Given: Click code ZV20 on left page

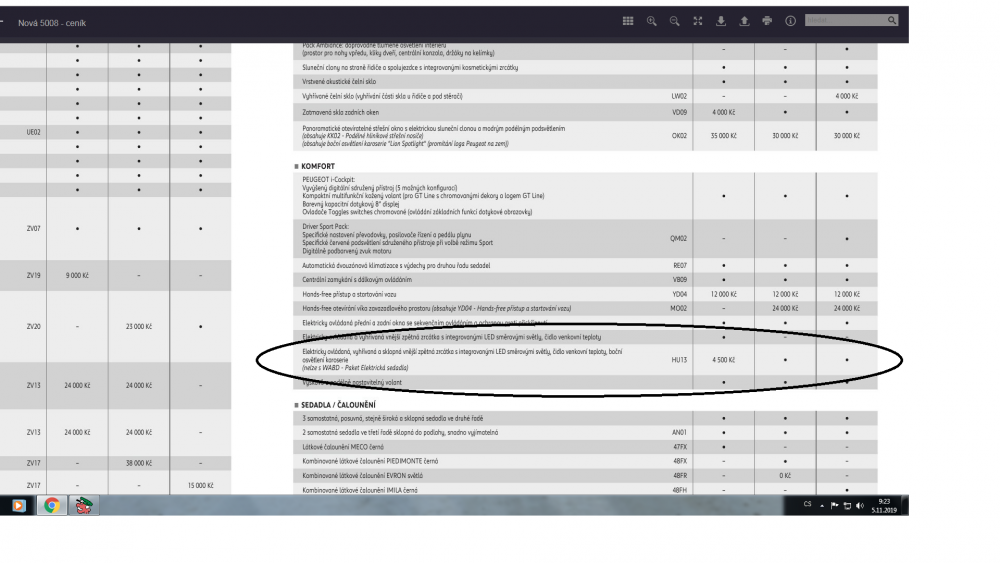Looking at the screenshot, I should (33, 326).
